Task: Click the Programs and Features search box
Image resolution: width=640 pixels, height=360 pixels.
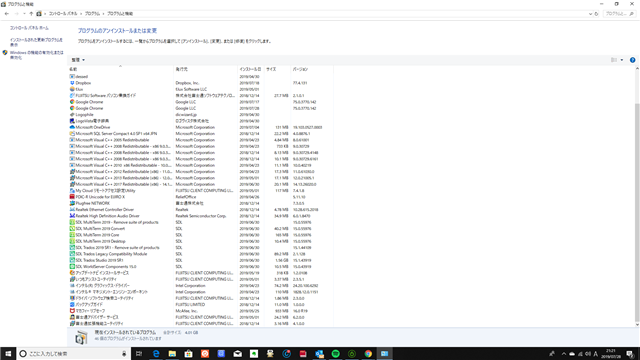Action: coord(619,13)
